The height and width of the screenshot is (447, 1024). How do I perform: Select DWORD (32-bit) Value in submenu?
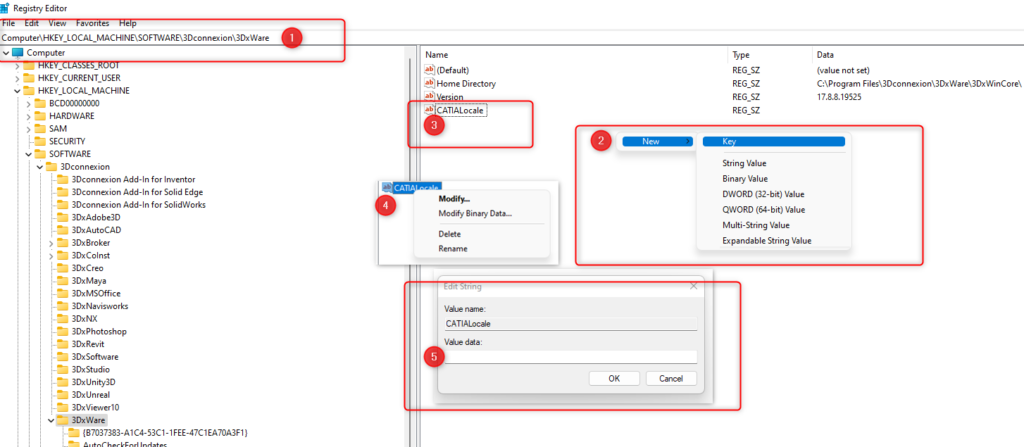(x=762, y=194)
